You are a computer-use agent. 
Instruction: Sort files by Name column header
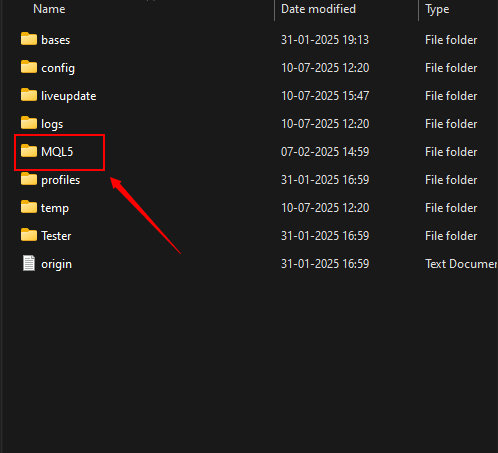click(x=49, y=9)
